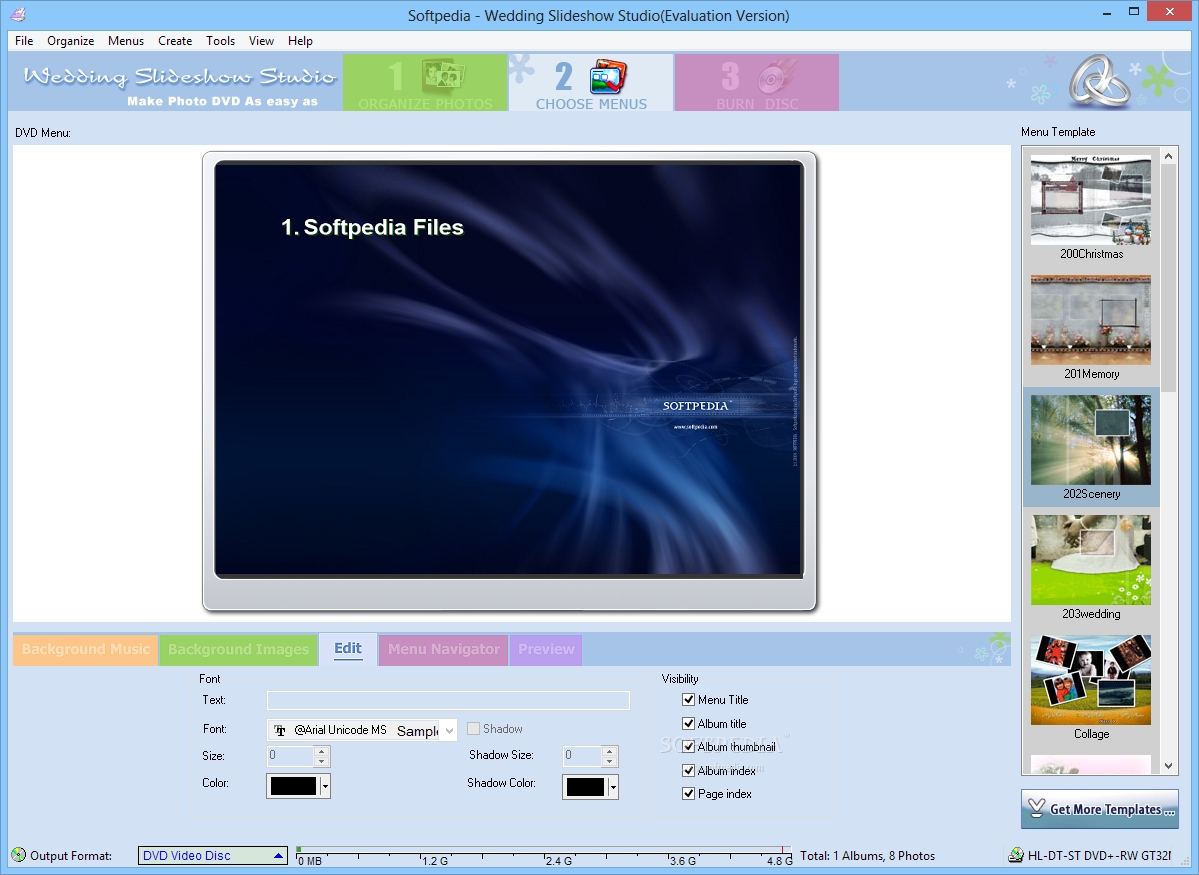Decrease the Shadow Size spinner
The image size is (1199, 875).
pos(609,762)
